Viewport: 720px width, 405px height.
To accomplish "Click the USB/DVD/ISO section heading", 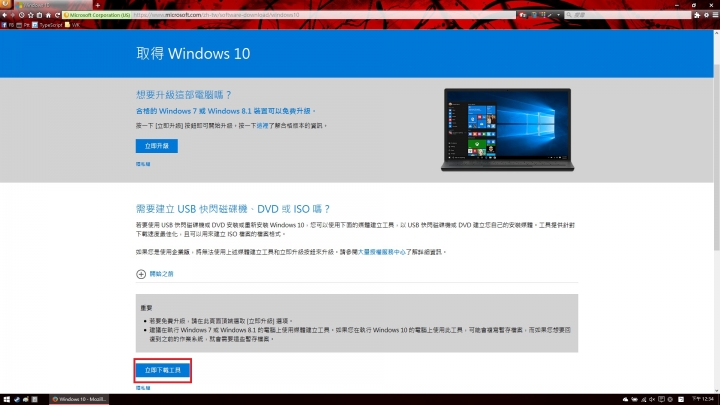I will [233, 209].
